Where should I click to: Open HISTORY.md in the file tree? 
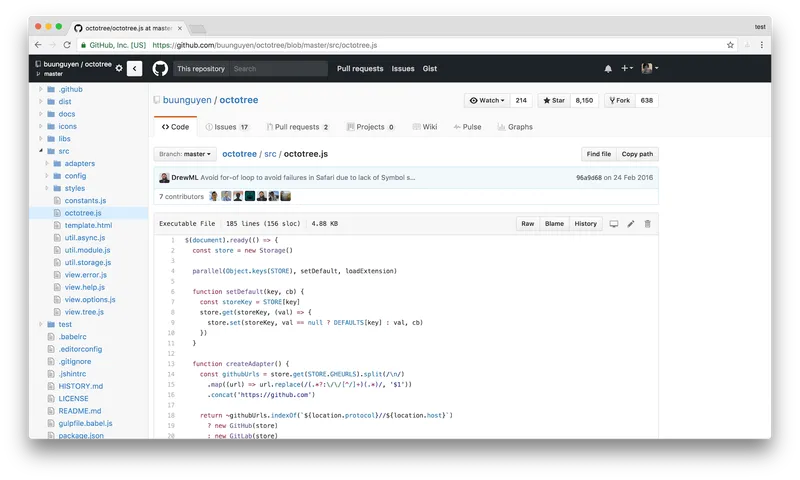[x=81, y=386]
